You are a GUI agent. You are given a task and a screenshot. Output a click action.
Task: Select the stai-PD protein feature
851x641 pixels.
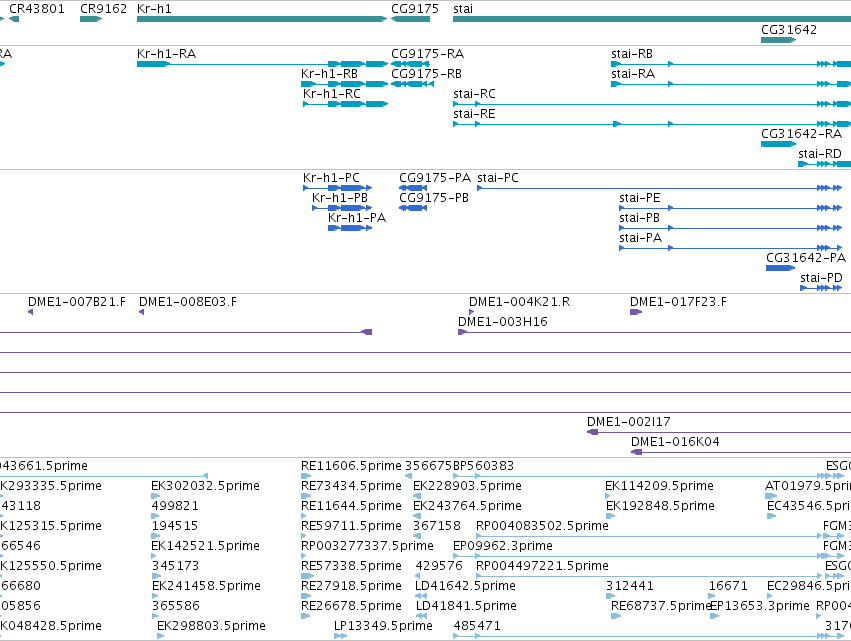821,288
